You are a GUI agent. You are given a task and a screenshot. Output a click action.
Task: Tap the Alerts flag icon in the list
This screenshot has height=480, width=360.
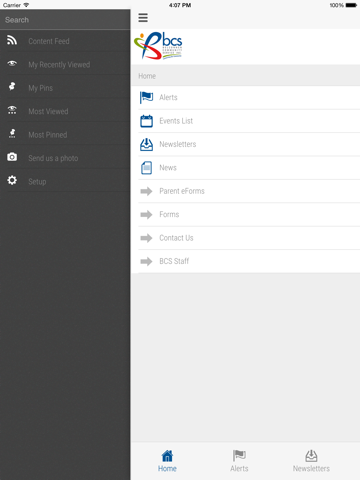pyautogui.click(x=146, y=97)
